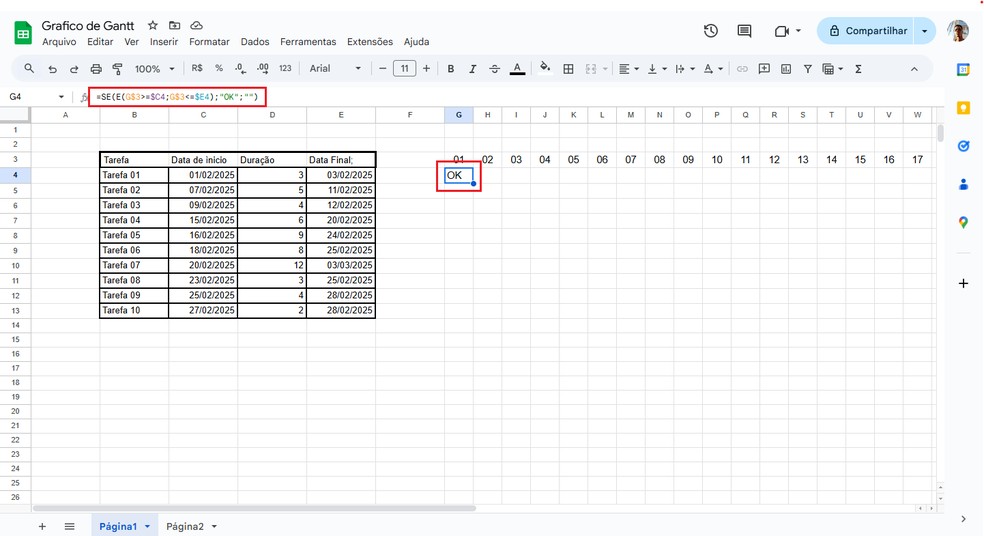Image resolution: width=984 pixels, height=536 pixels.
Task: Undo the last action
Action: pos(52,69)
